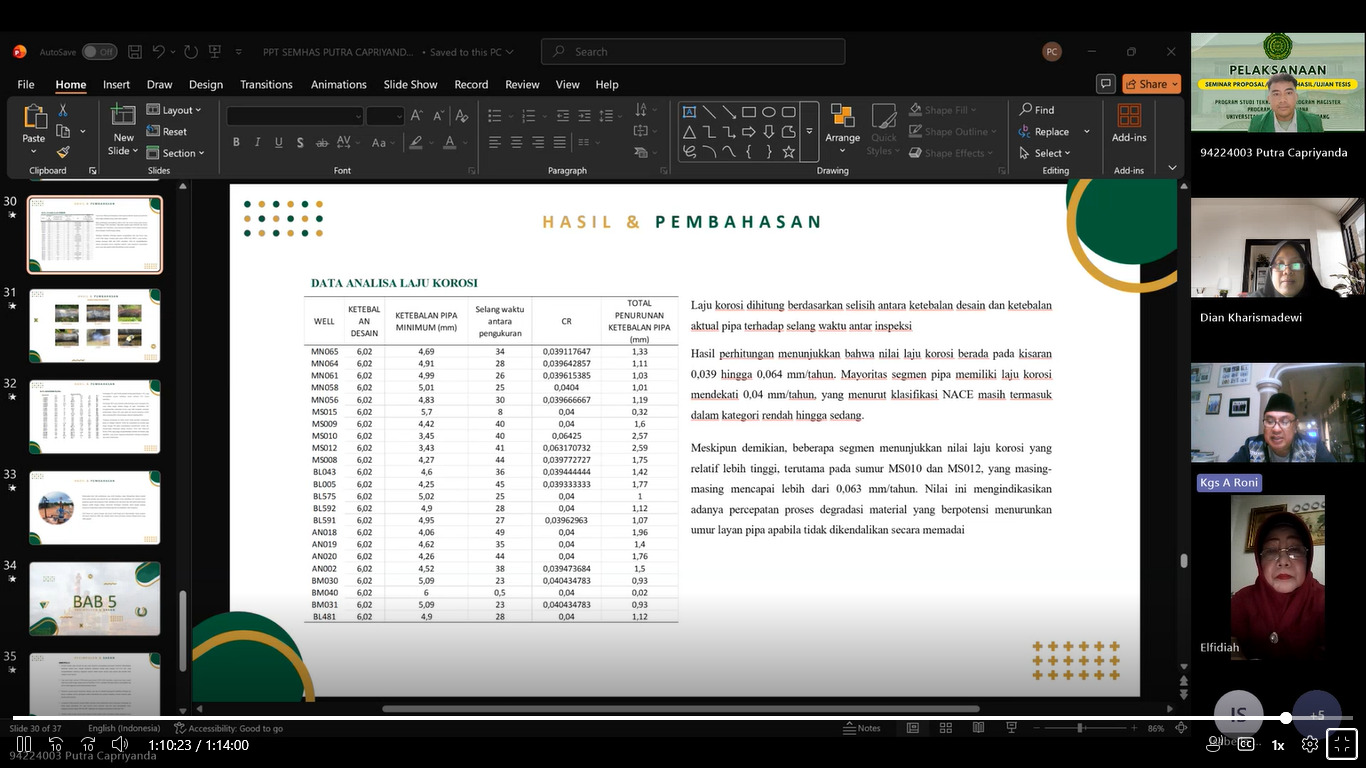Open the Section dropdown menu

[176, 153]
